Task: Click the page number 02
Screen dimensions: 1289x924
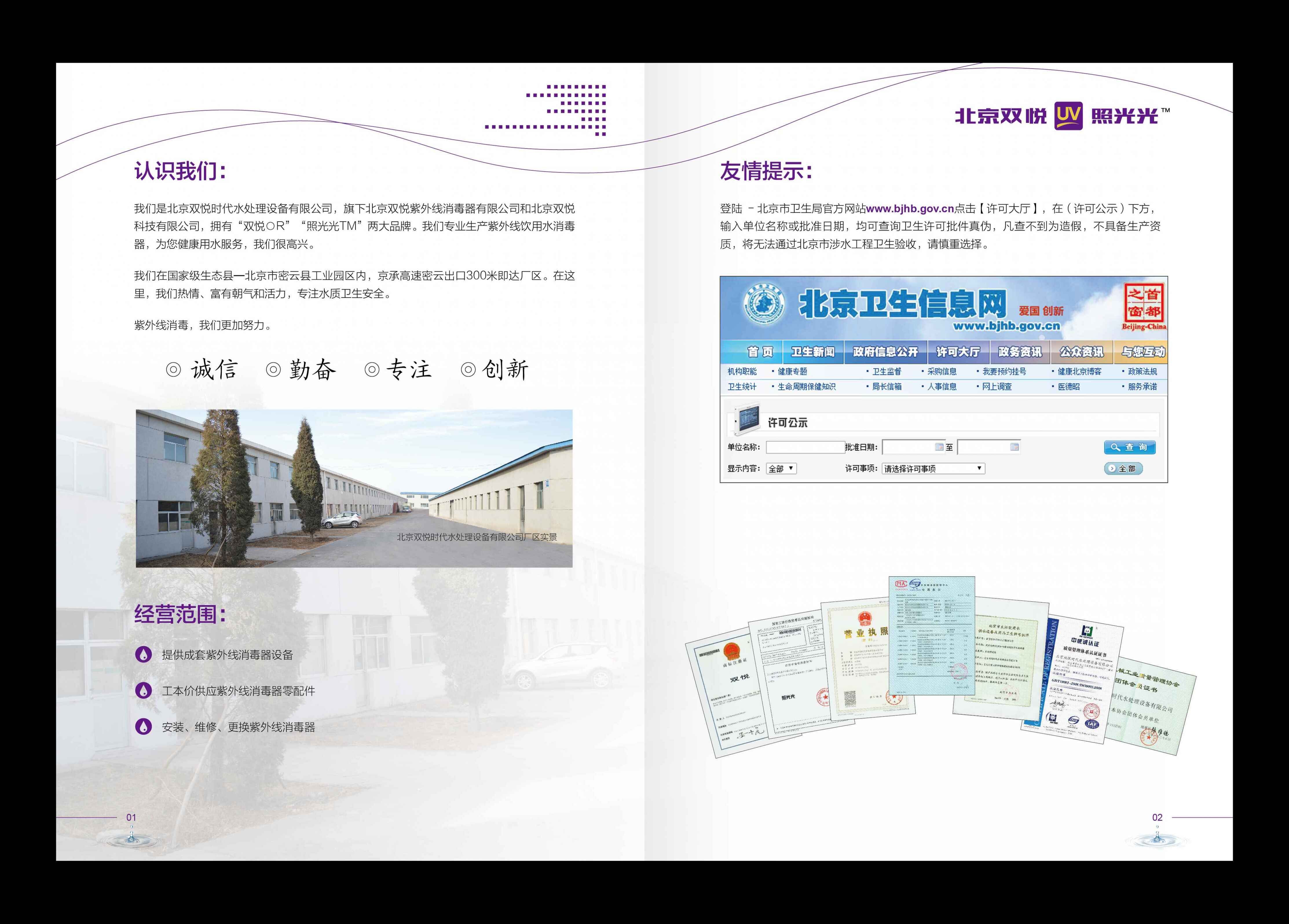Action: coord(1157,817)
